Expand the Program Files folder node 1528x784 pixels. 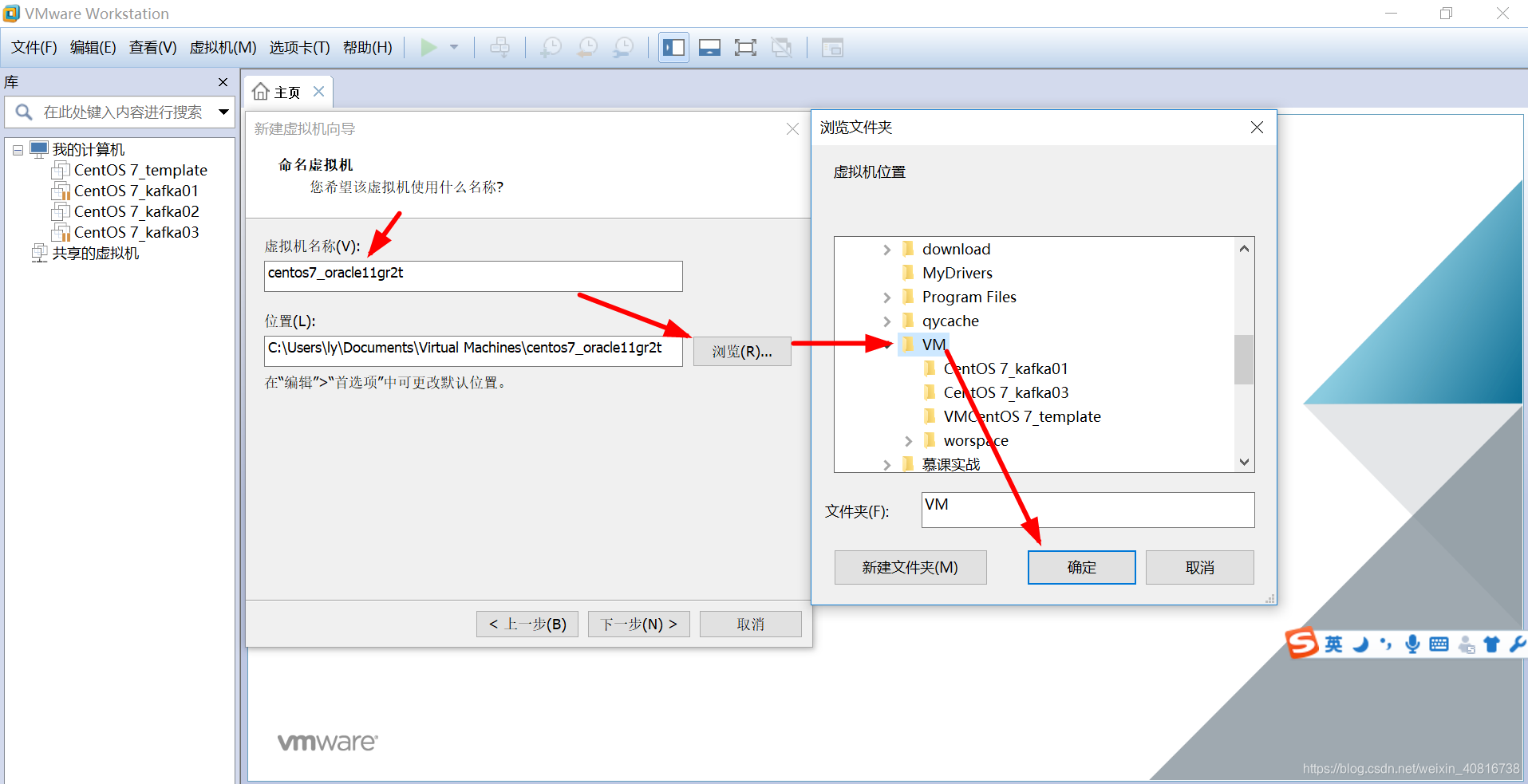(x=887, y=297)
